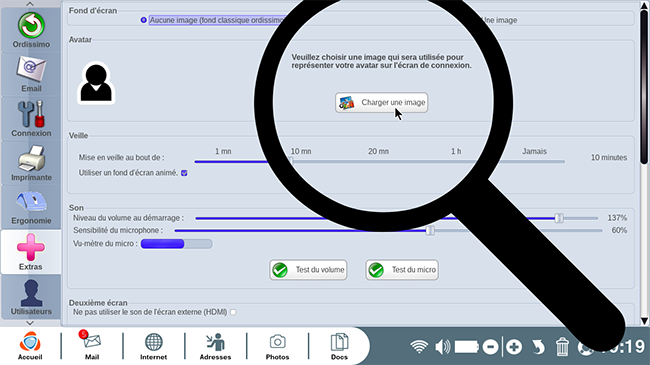Adjust the microphone sensitivity slider handle
This screenshot has width=650, height=365.
coord(430,230)
